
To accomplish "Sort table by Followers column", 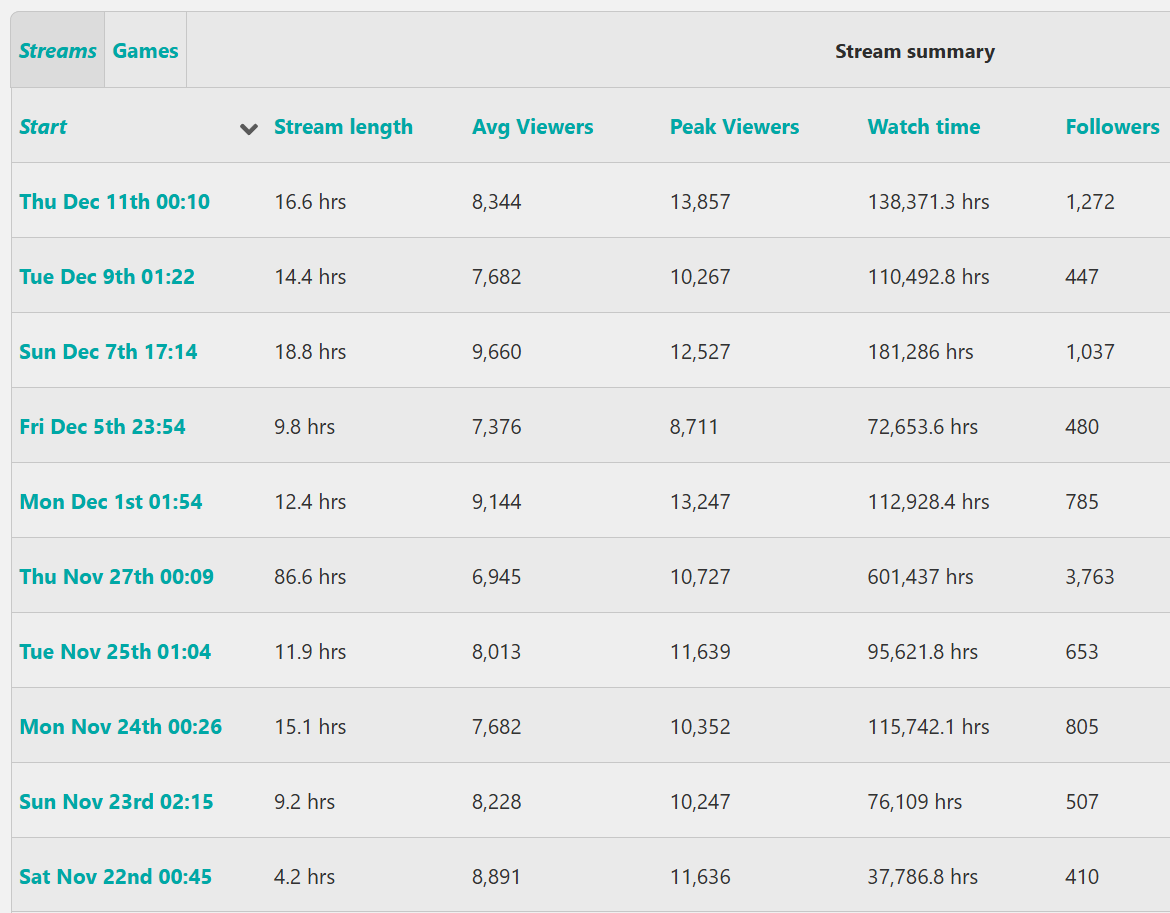I will (x=1113, y=127).
